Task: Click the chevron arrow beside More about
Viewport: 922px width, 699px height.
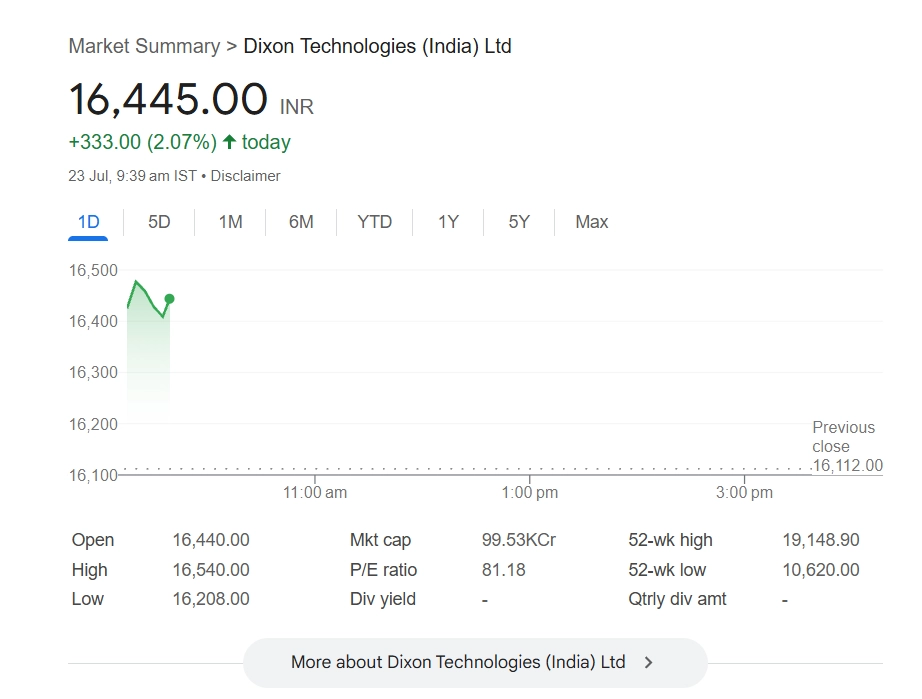Action: pyautogui.click(x=649, y=662)
